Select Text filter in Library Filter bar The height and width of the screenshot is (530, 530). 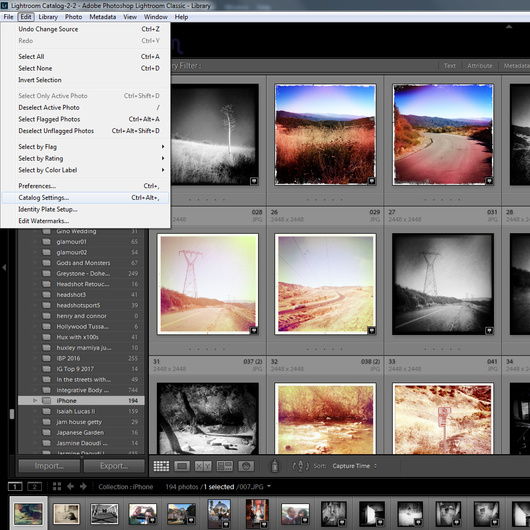pyautogui.click(x=450, y=66)
